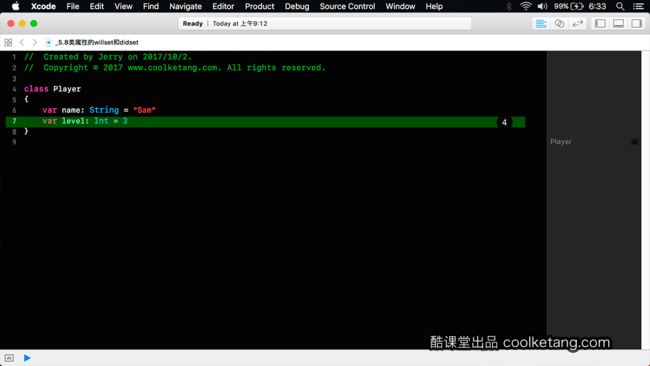The image size is (650, 366).
Task: Click the Ready status activity field
Action: (x=325, y=24)
